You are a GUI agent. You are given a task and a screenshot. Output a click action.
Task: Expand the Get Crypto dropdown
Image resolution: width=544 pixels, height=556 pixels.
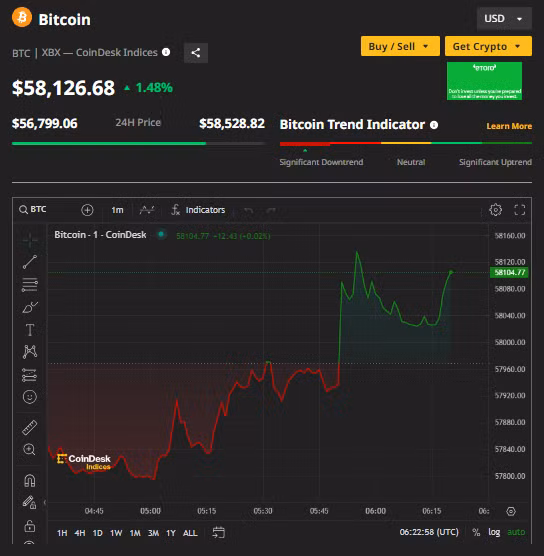tap(488, 46)
